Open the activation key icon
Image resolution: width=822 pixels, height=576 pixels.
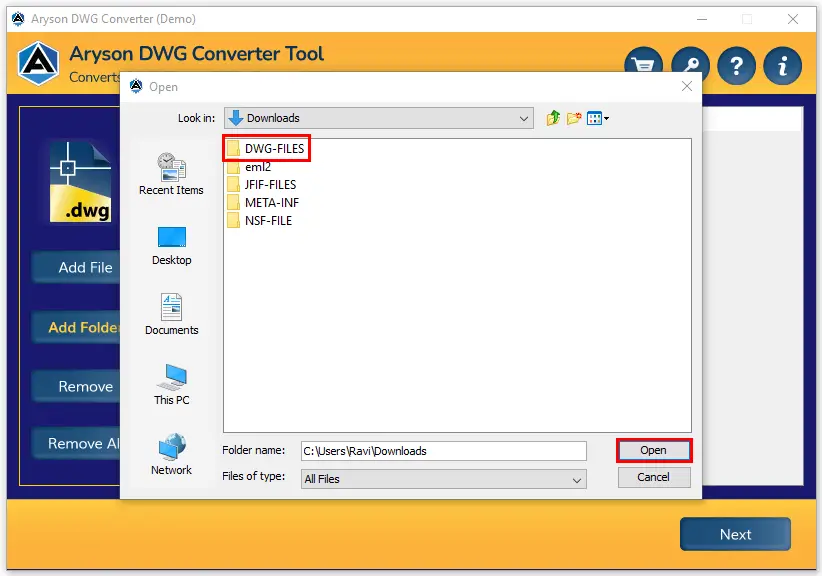coord(690,62)
